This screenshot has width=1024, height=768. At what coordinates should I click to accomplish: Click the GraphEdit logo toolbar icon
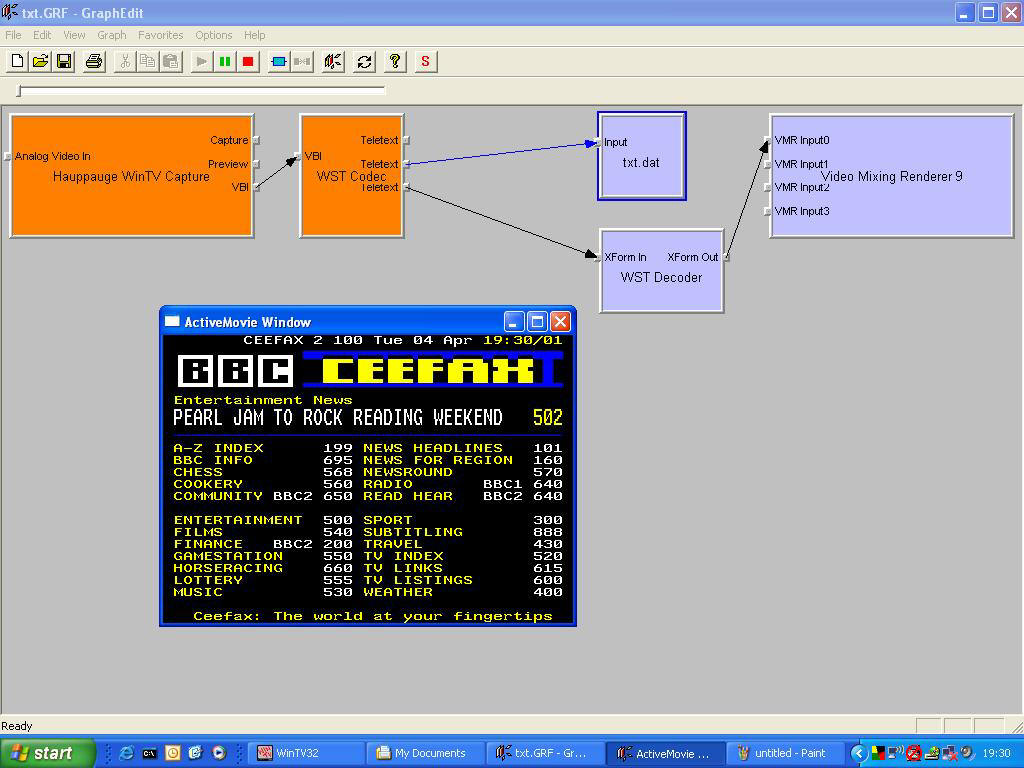333,61
